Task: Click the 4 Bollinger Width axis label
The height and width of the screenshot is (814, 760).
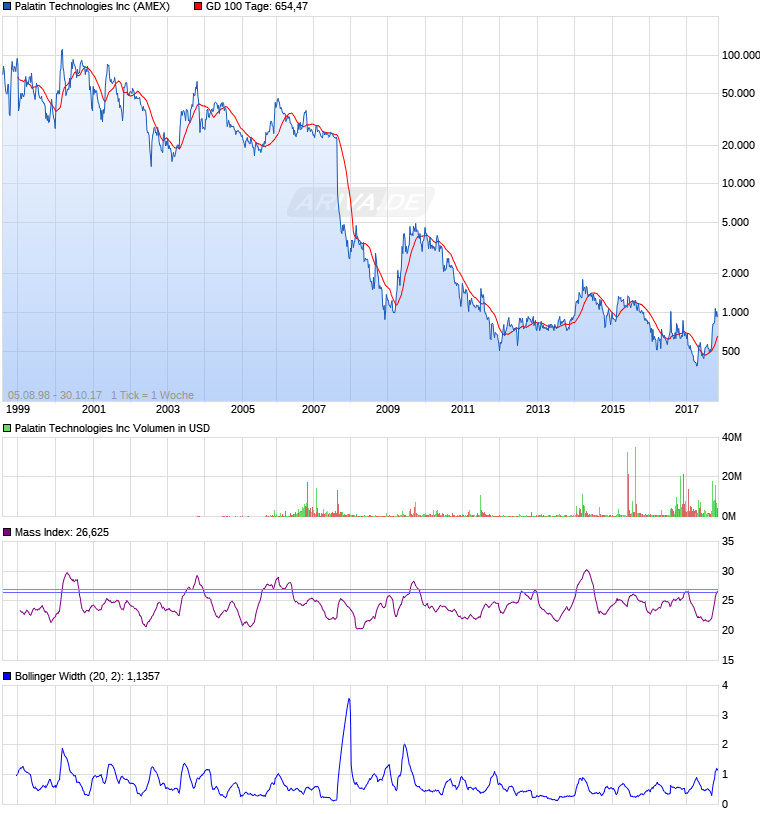Action: [x=725, y=685]
